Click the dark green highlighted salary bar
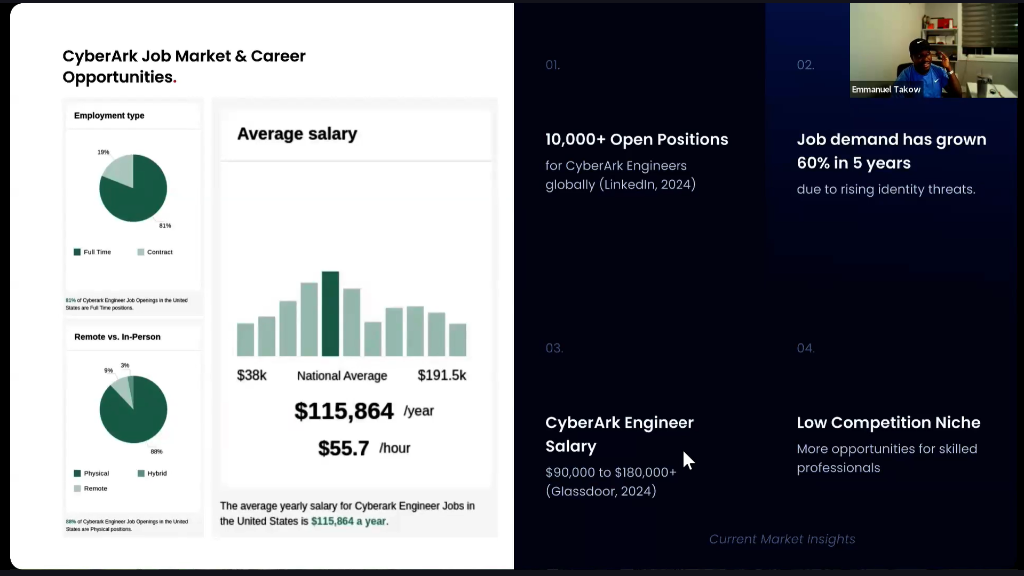Screen dimensions: 1024x576 (x=330, y=313)
